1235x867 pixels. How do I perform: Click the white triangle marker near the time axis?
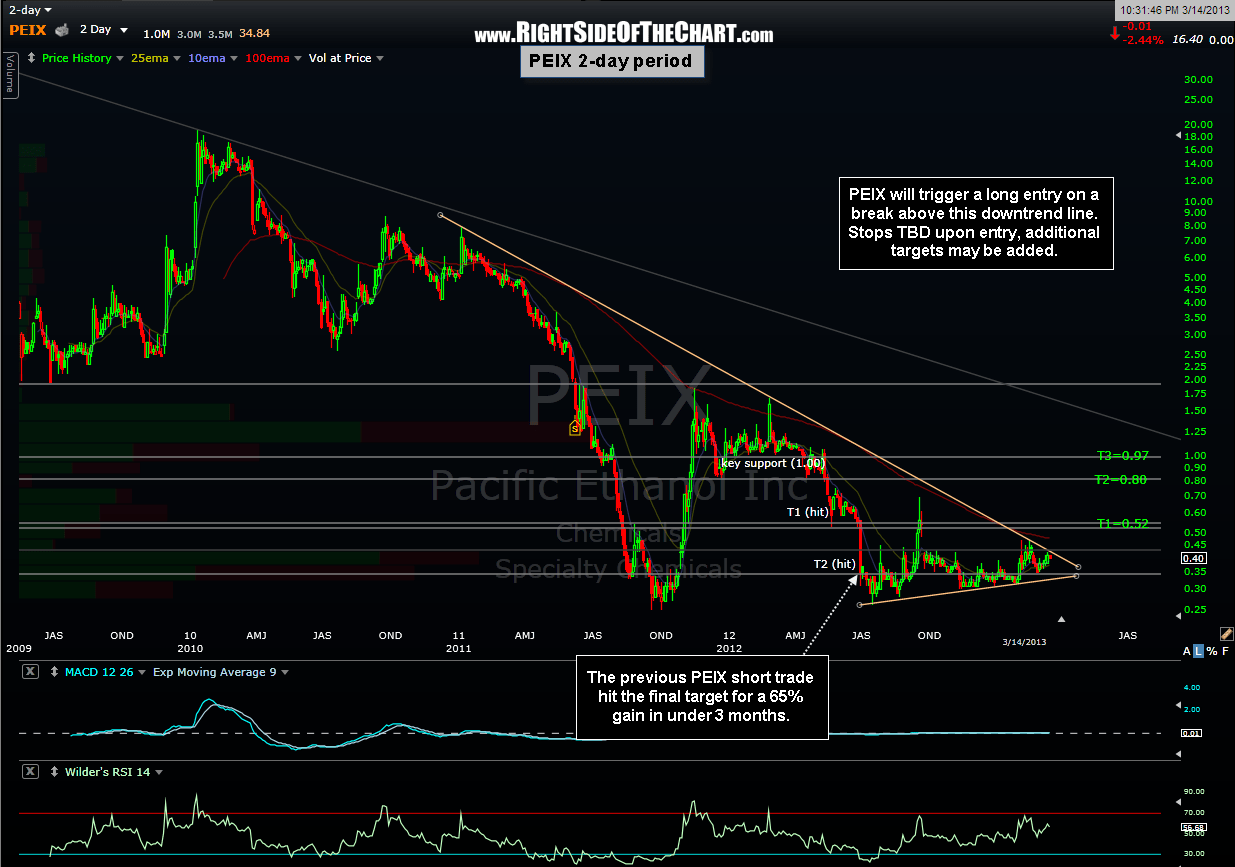pos(1062,620)
